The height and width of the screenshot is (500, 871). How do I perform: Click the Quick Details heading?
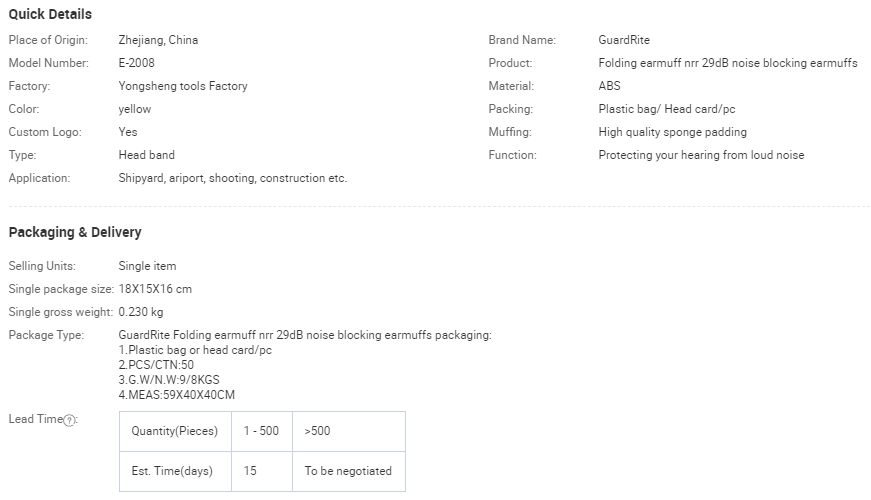[x=50, y=14]
